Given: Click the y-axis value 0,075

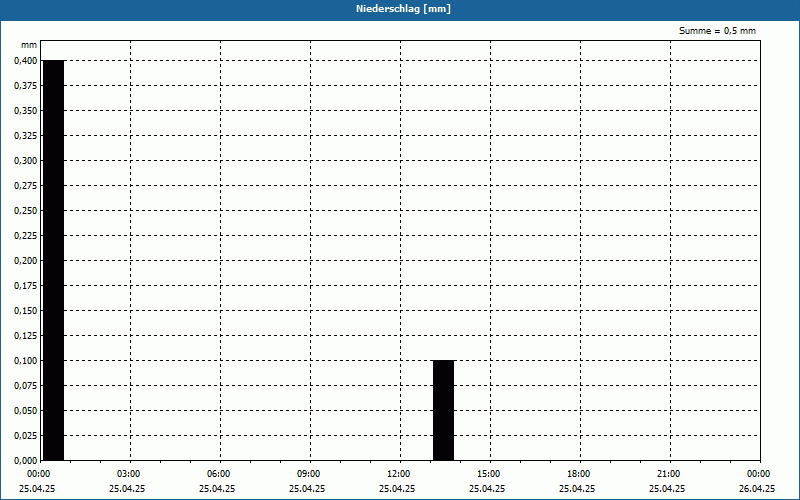Looking at the screenshot, I should tap(26, 386).
